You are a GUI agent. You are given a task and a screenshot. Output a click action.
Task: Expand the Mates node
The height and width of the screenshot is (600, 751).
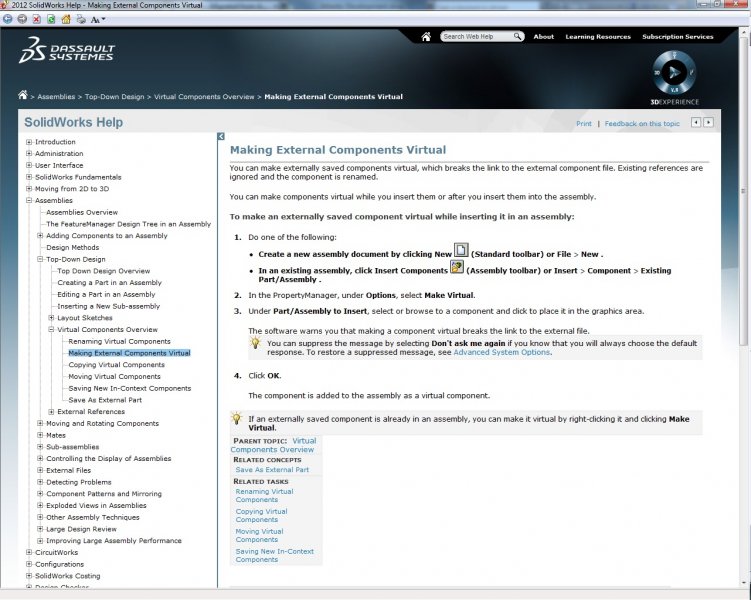[x=40, y=435]
